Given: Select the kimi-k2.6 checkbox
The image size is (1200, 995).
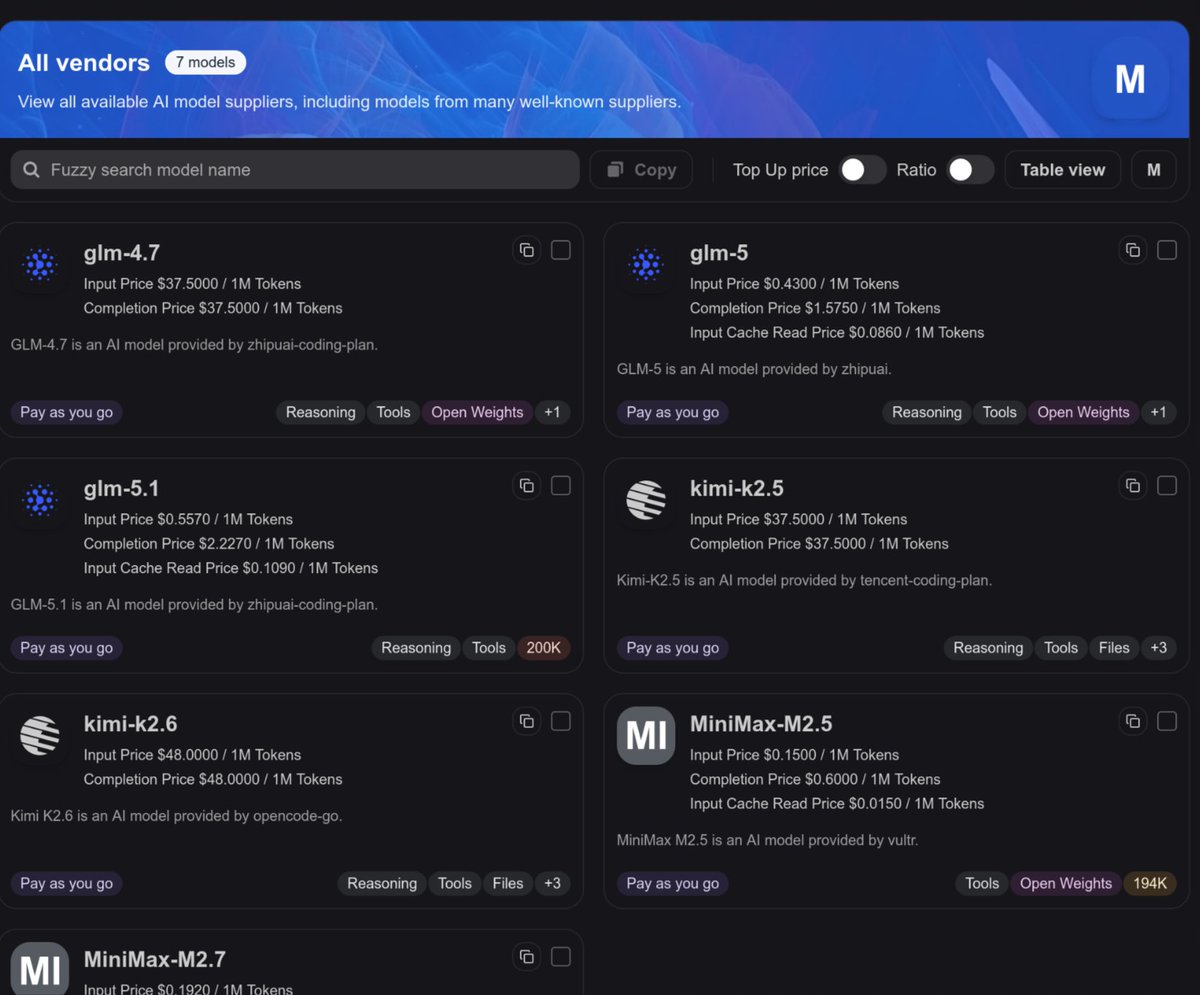Looking at the screenshot, I should pos(561,721).
